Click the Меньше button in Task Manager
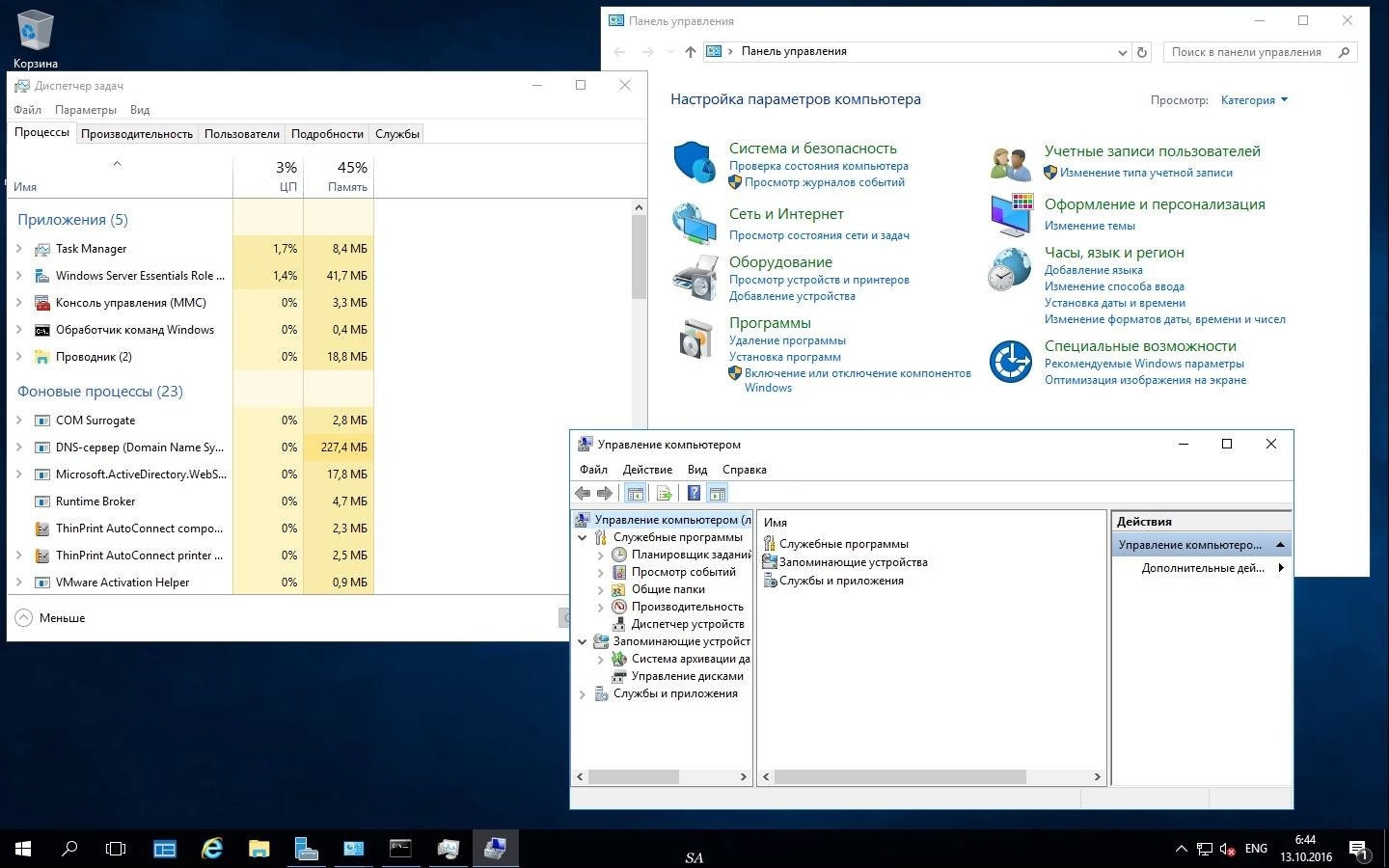Viewport: 1389px width, 868px height. point(51,618)
